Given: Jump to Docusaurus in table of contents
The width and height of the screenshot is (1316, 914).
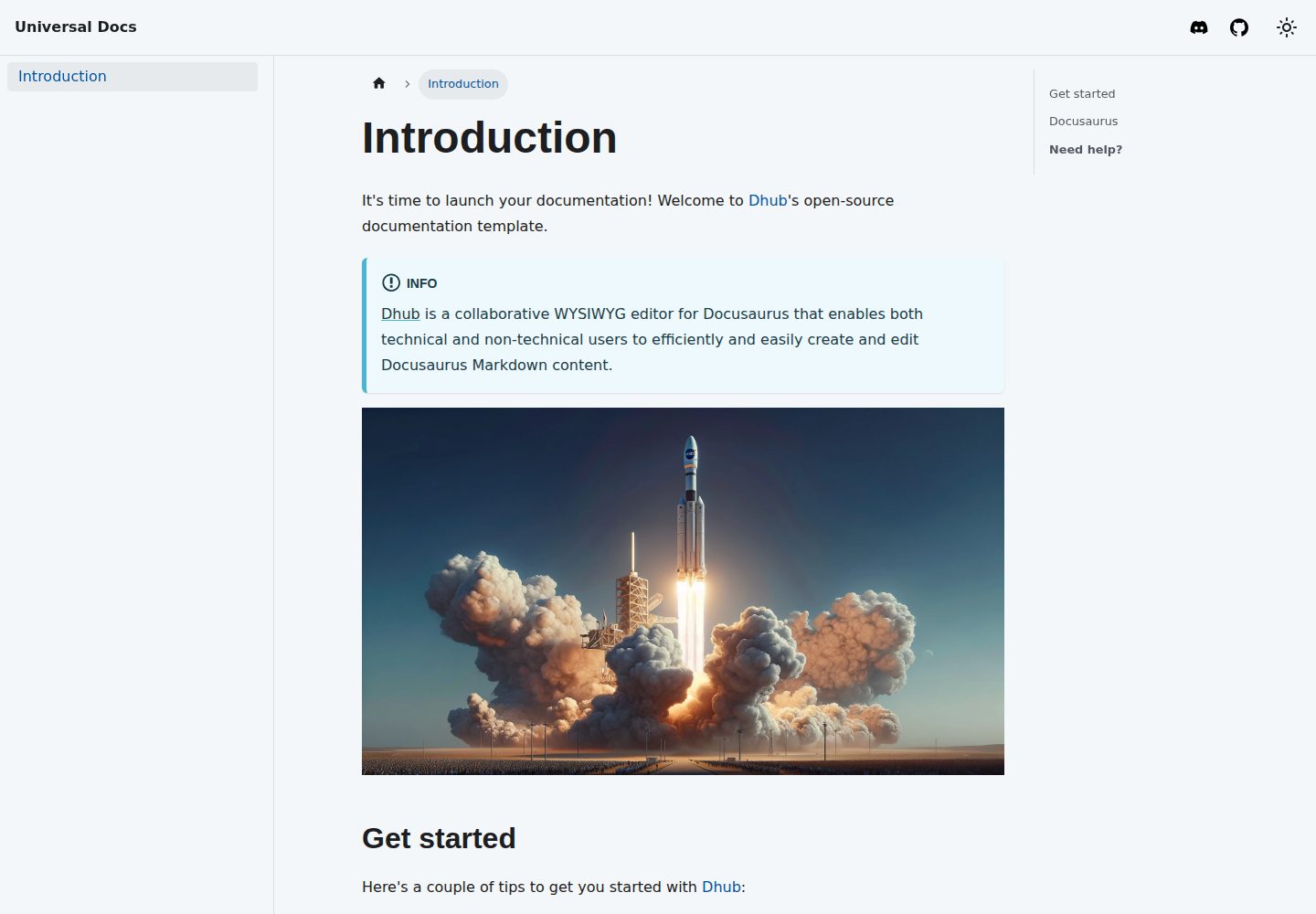Looking at the screenshot, I should click(x=1083, y=121).
